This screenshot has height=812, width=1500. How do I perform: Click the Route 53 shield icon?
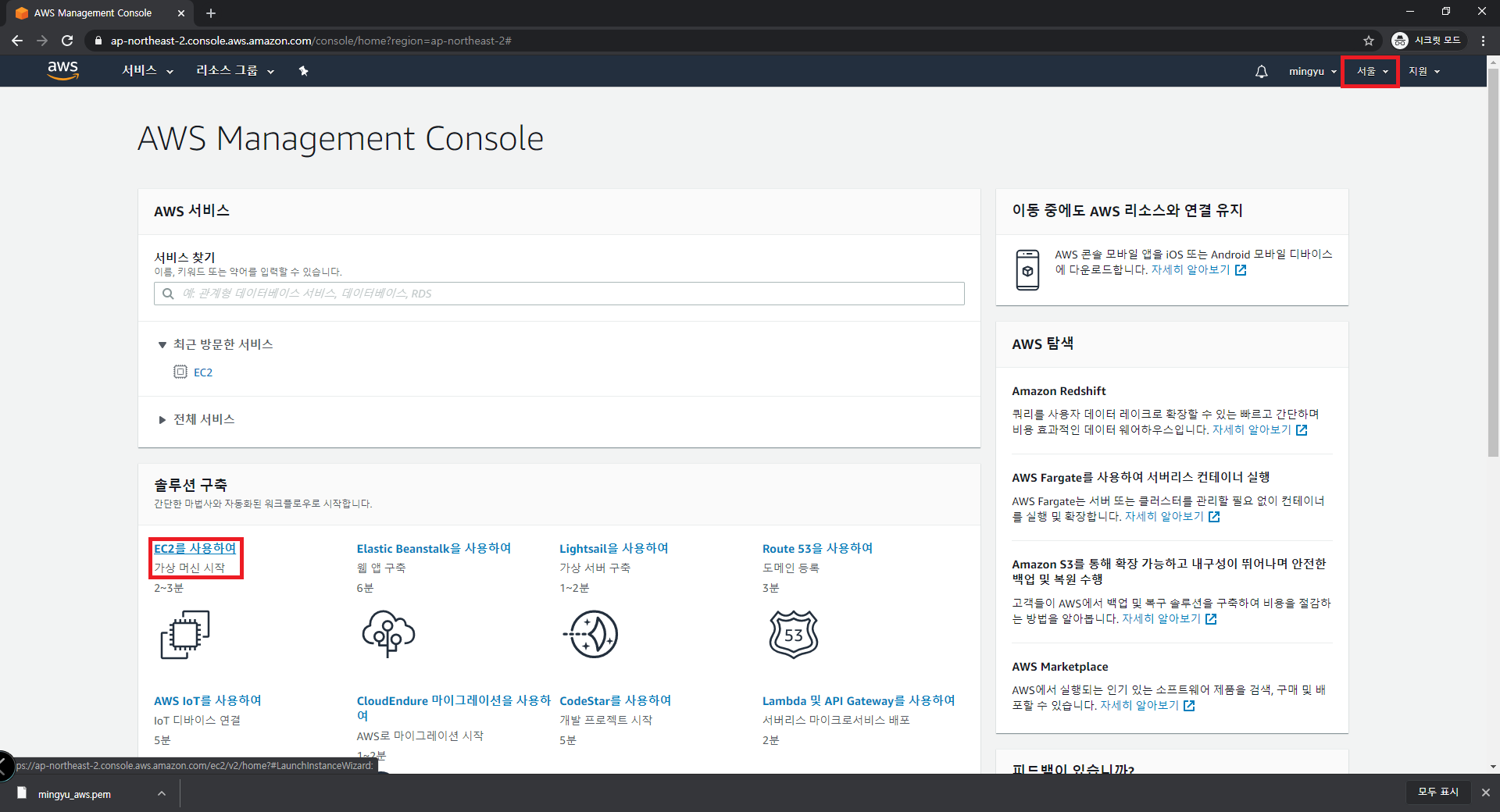click(x=794, y=634)
